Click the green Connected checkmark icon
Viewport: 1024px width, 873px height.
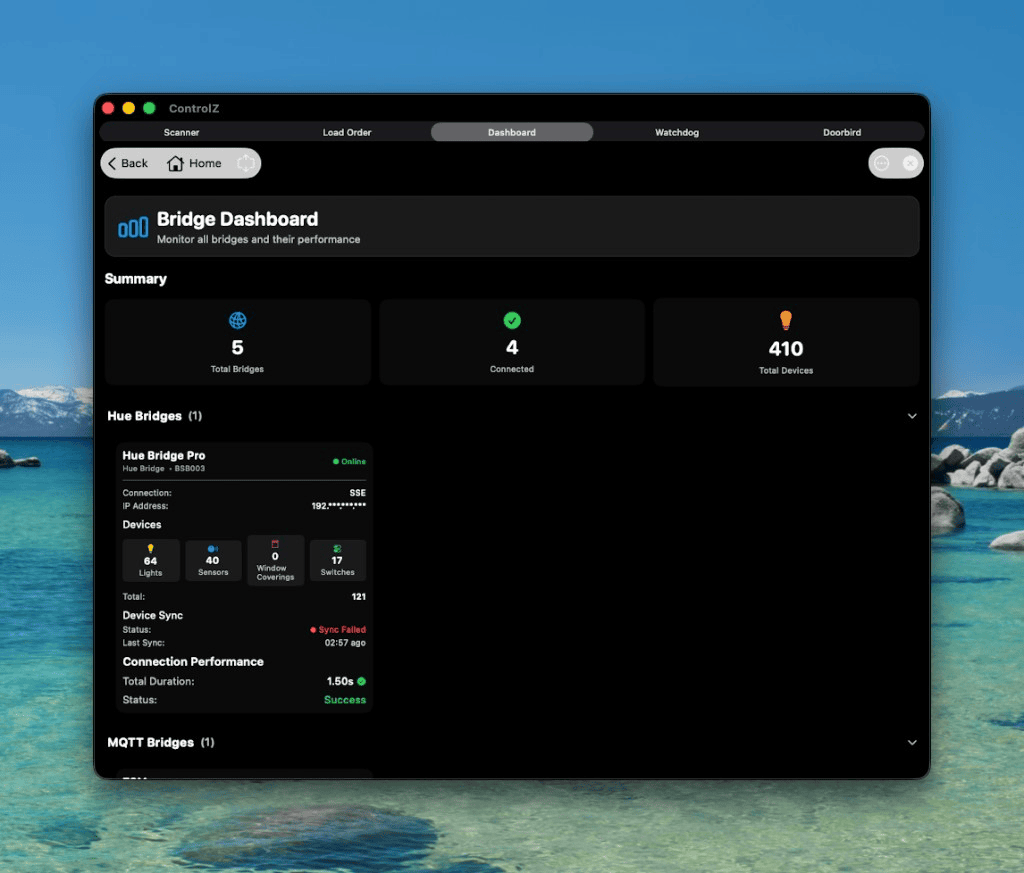(512, 321)
